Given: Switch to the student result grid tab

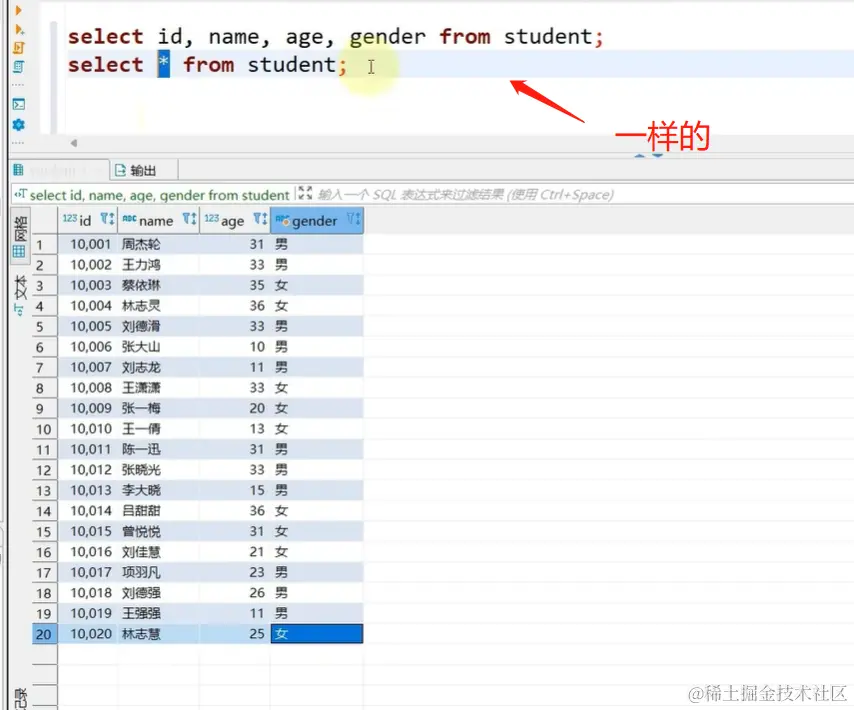Looking at the screenshot, I should pyautogui.click(x=58, y=170).
